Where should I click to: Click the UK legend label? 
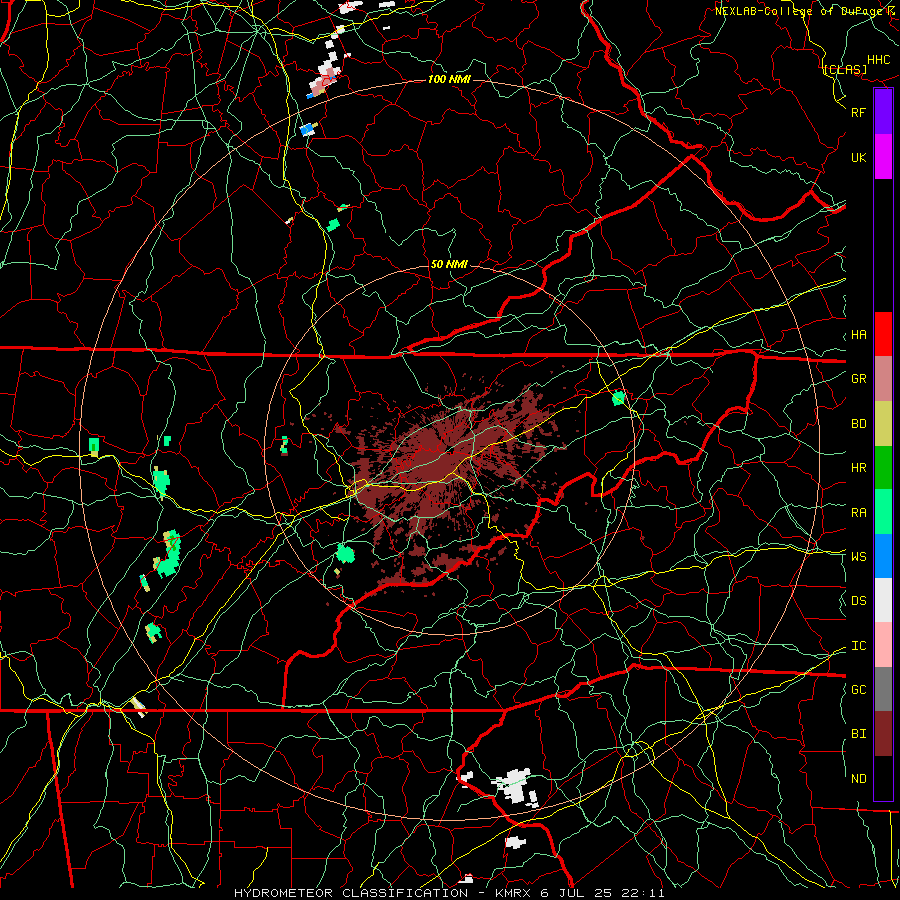pyautogui.click(x=859, y=157)
